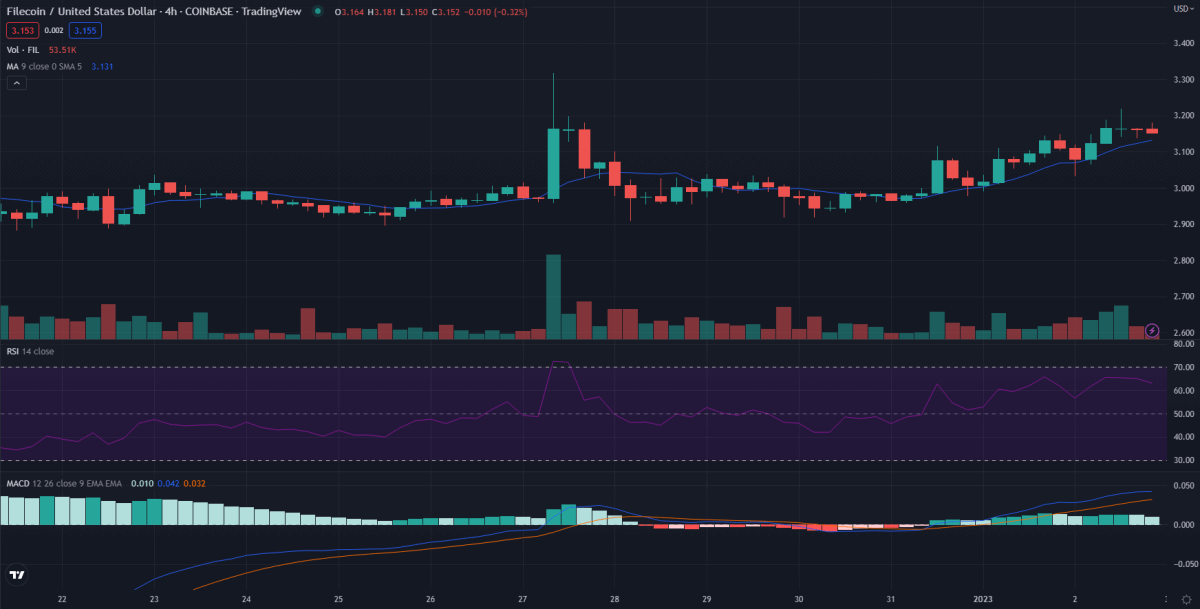This screenshot has width=1200, height=609.
Task: Click the 2023 label on time axis
Action: click(x=983, y=599)
